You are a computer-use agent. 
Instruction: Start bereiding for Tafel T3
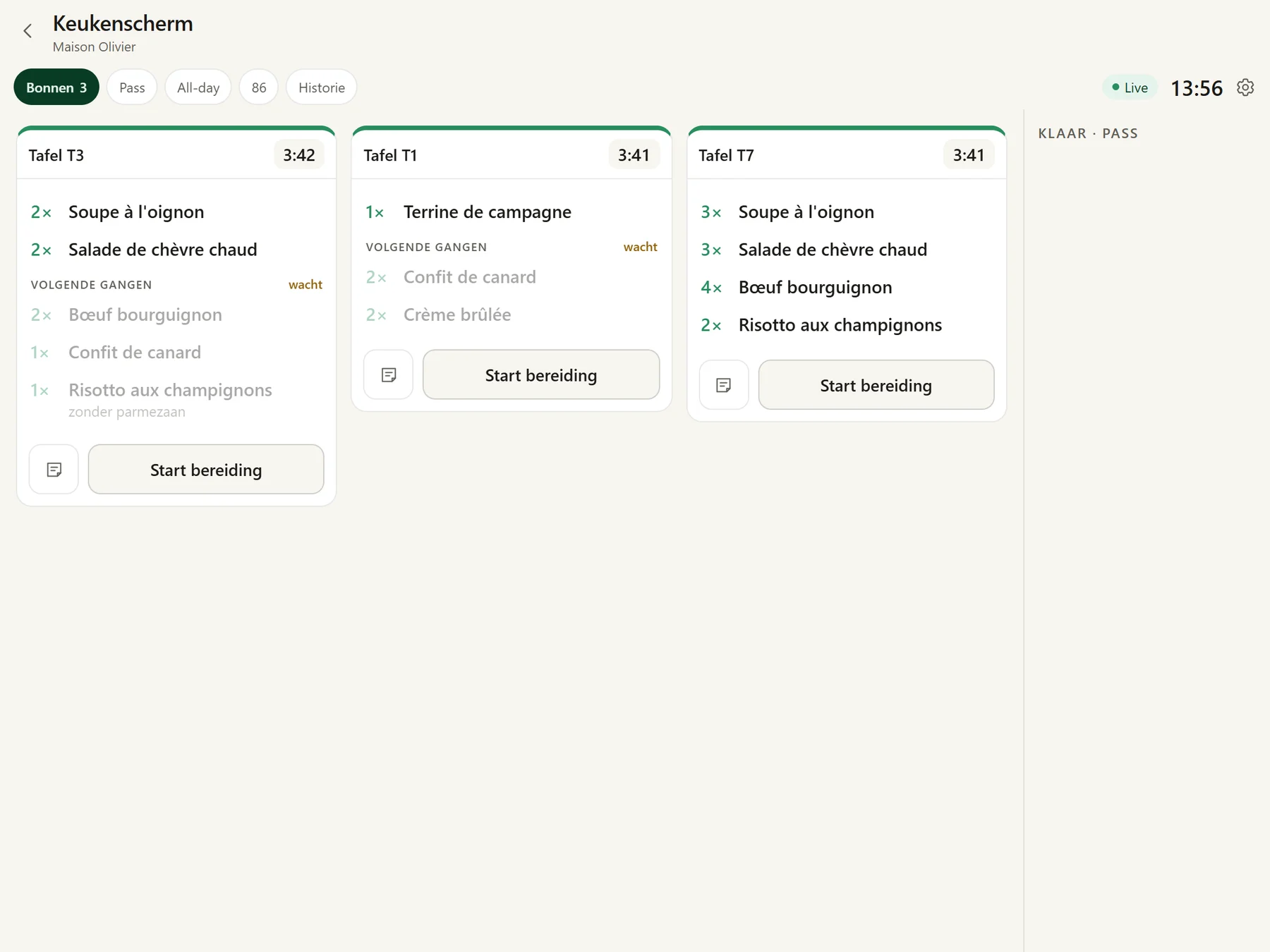206,470
